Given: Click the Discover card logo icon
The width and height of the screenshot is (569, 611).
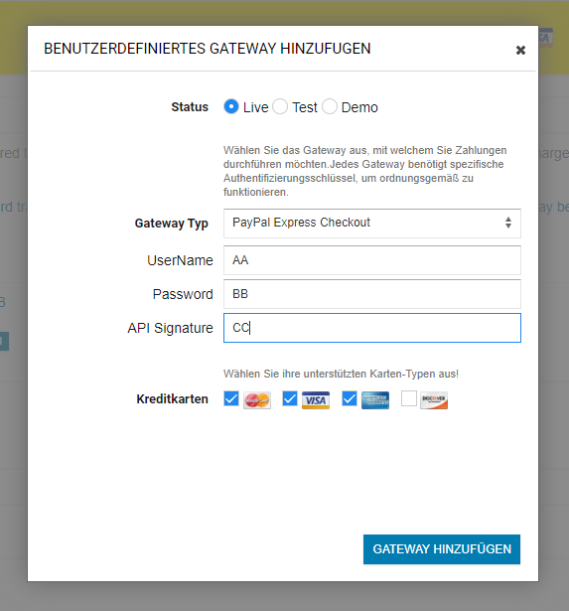Looking at the screenshot, I should (x=434, y=400).
